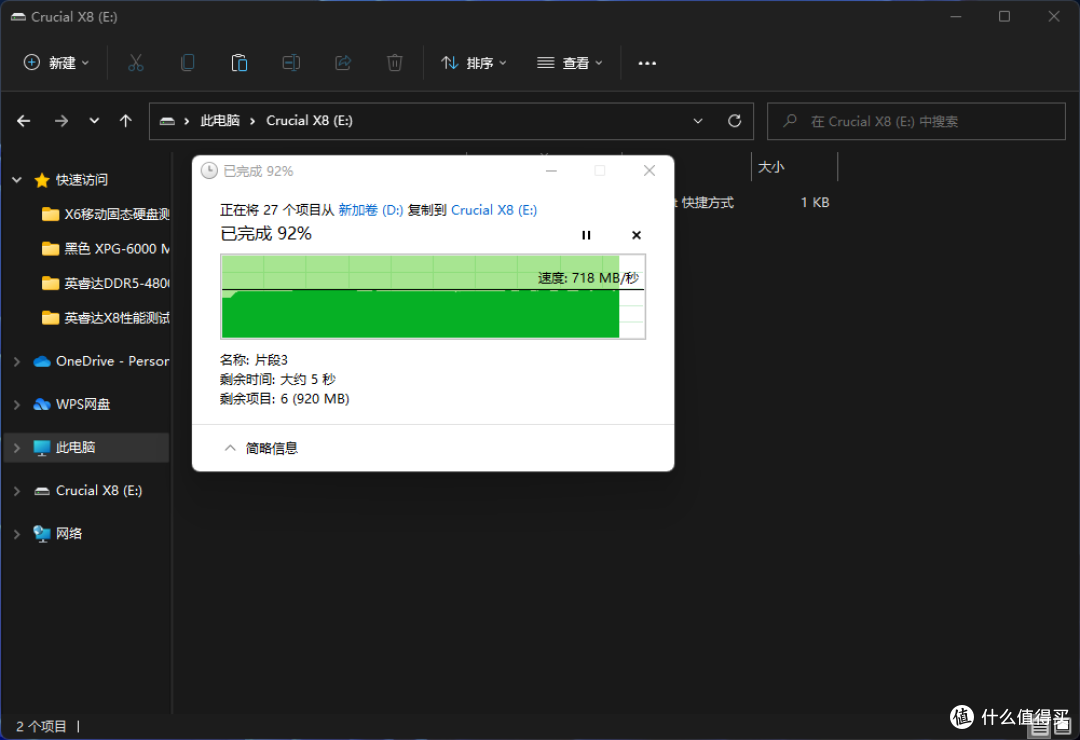The height and width of the screenshot is (740, 1080).
Task: Click 名称: 片段3 text in dialog
Action: [x=253, y=360]
